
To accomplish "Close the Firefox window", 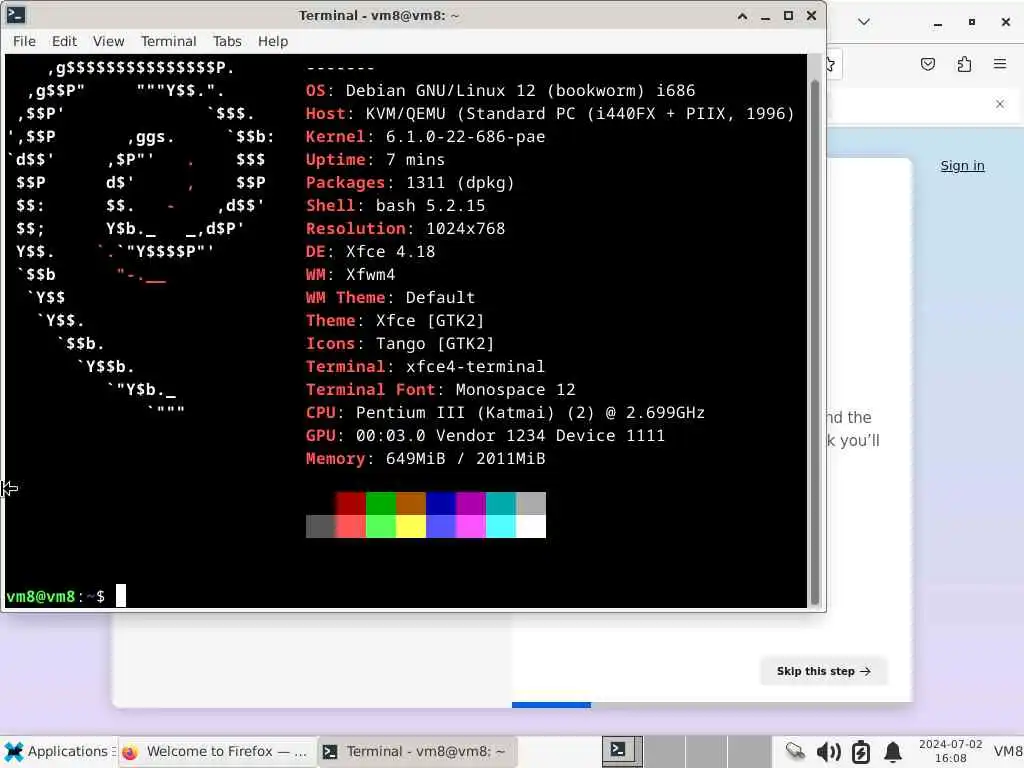I will (1006, 22).
